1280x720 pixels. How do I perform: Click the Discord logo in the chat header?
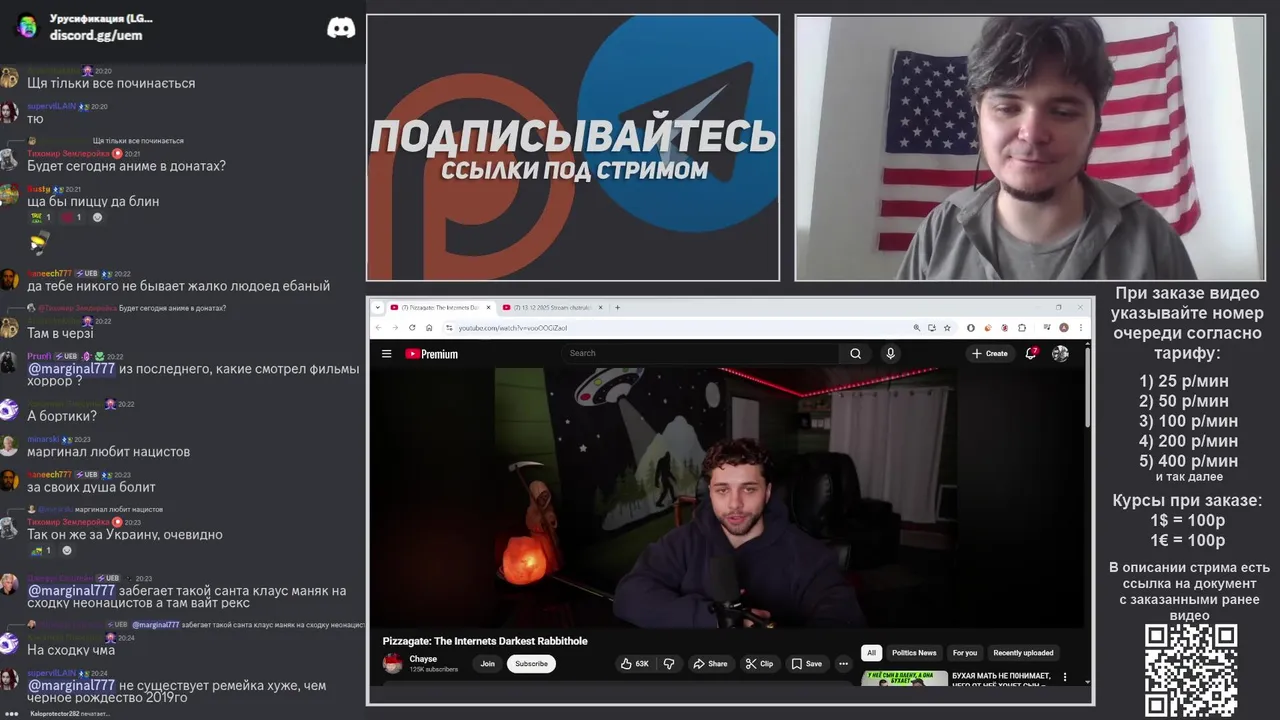tap(341, 27)
